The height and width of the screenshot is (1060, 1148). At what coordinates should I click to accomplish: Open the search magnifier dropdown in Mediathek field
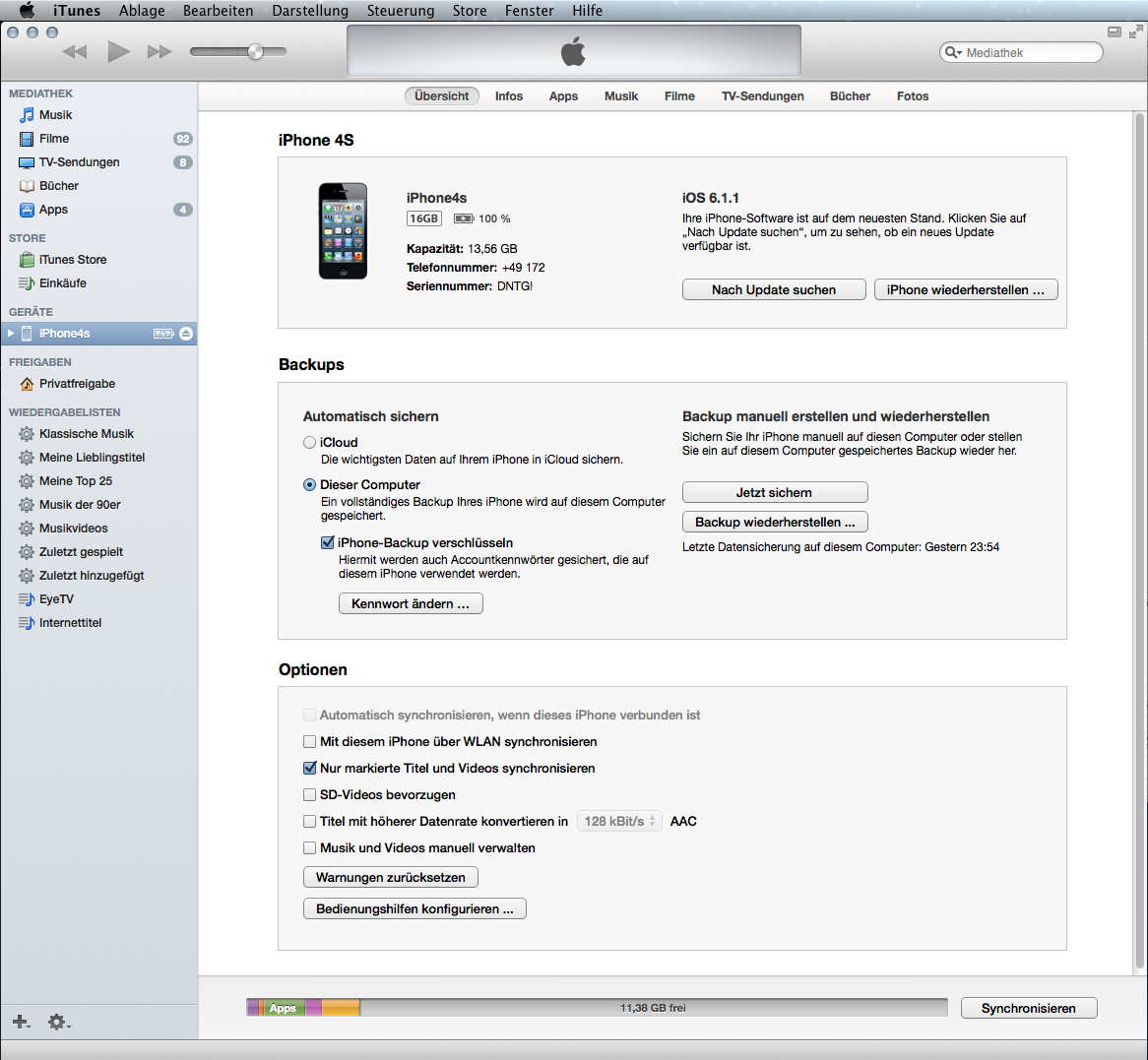pyautogui.click(x=952, y=52)
